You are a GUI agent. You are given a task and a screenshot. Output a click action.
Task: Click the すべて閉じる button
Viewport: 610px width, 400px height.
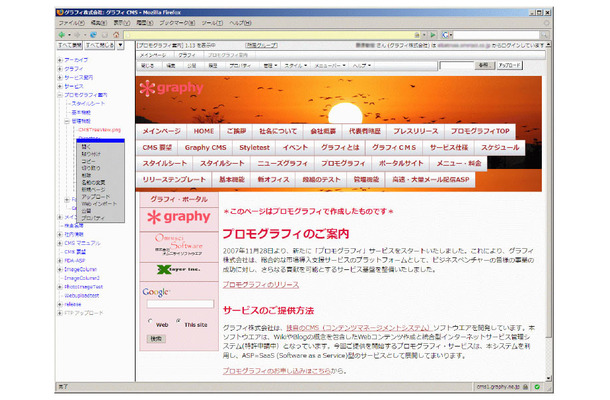click(x=100, y=45)
